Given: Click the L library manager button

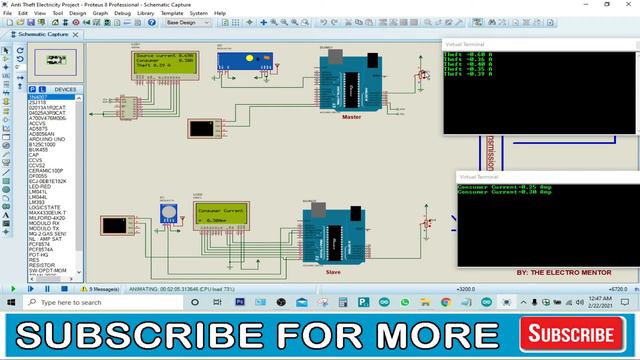Looking at the screenshot, I should point(42,89).
